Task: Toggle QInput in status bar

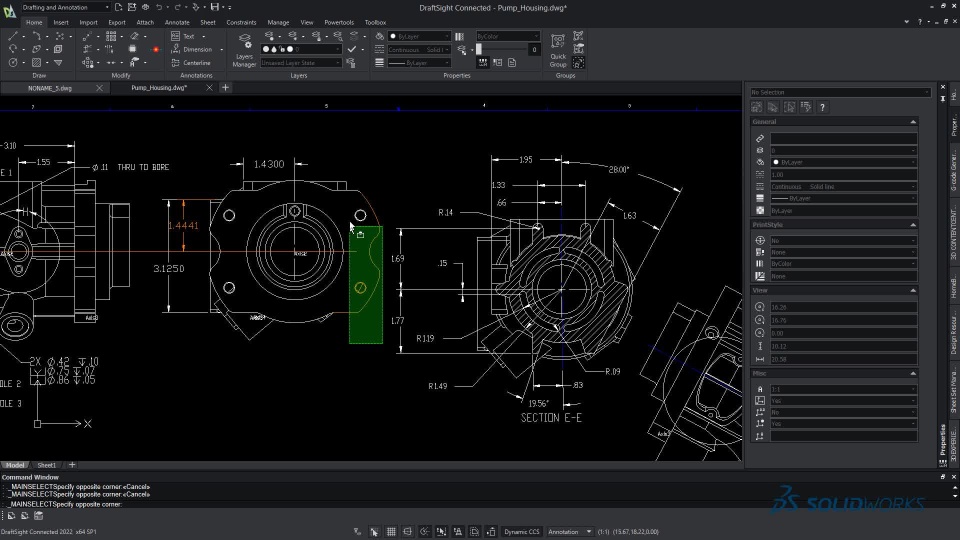Action: [x=474, y=532]
